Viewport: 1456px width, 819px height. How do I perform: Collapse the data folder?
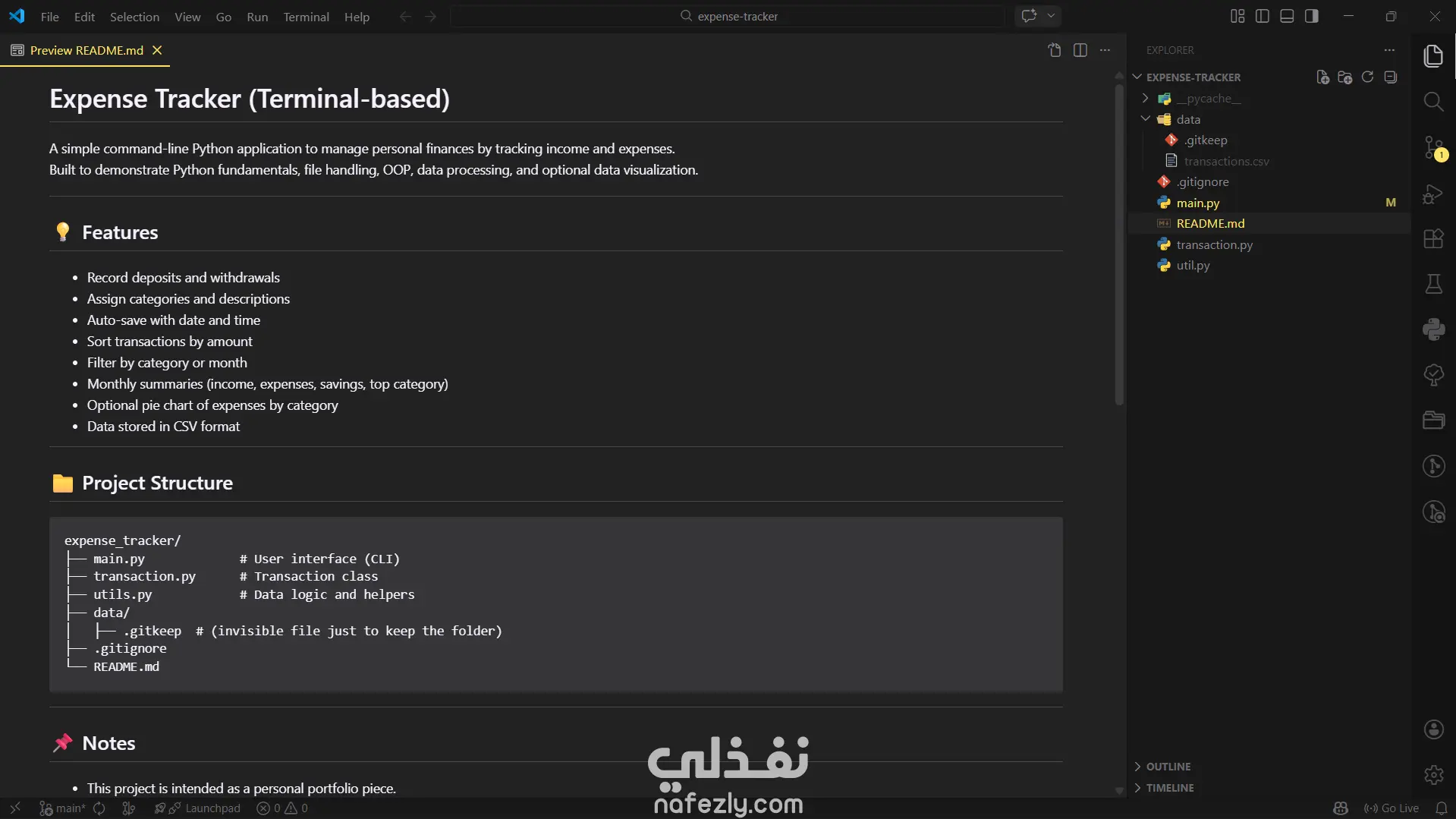pos(1146,119)
